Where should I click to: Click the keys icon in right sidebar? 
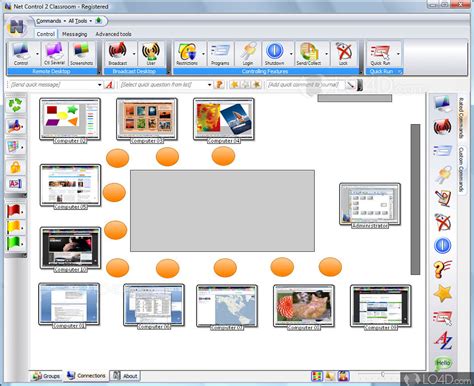point(443,175)
